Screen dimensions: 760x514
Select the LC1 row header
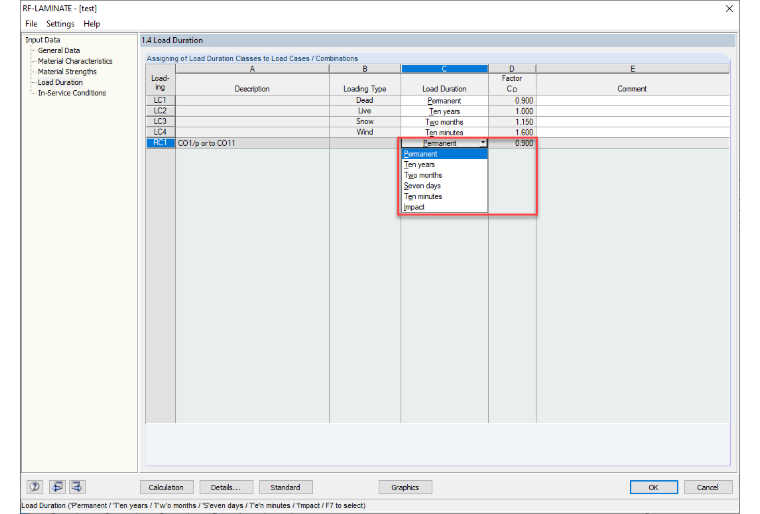tap(160, 100)
